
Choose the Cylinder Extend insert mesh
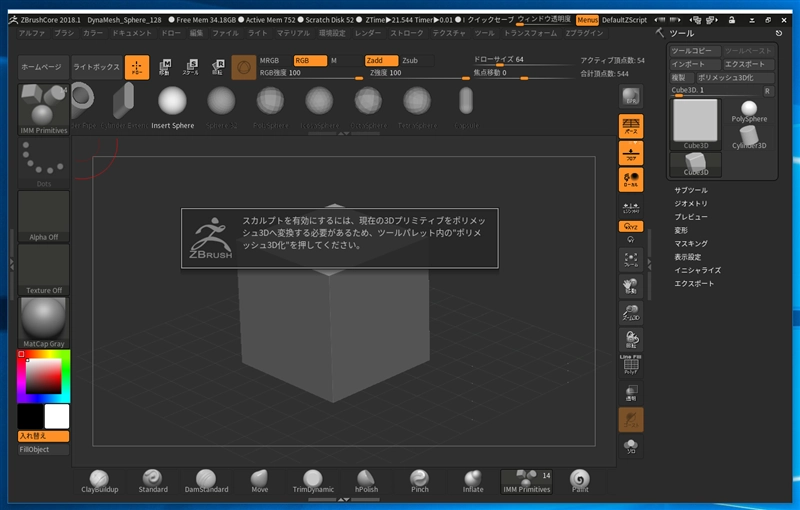124,107
